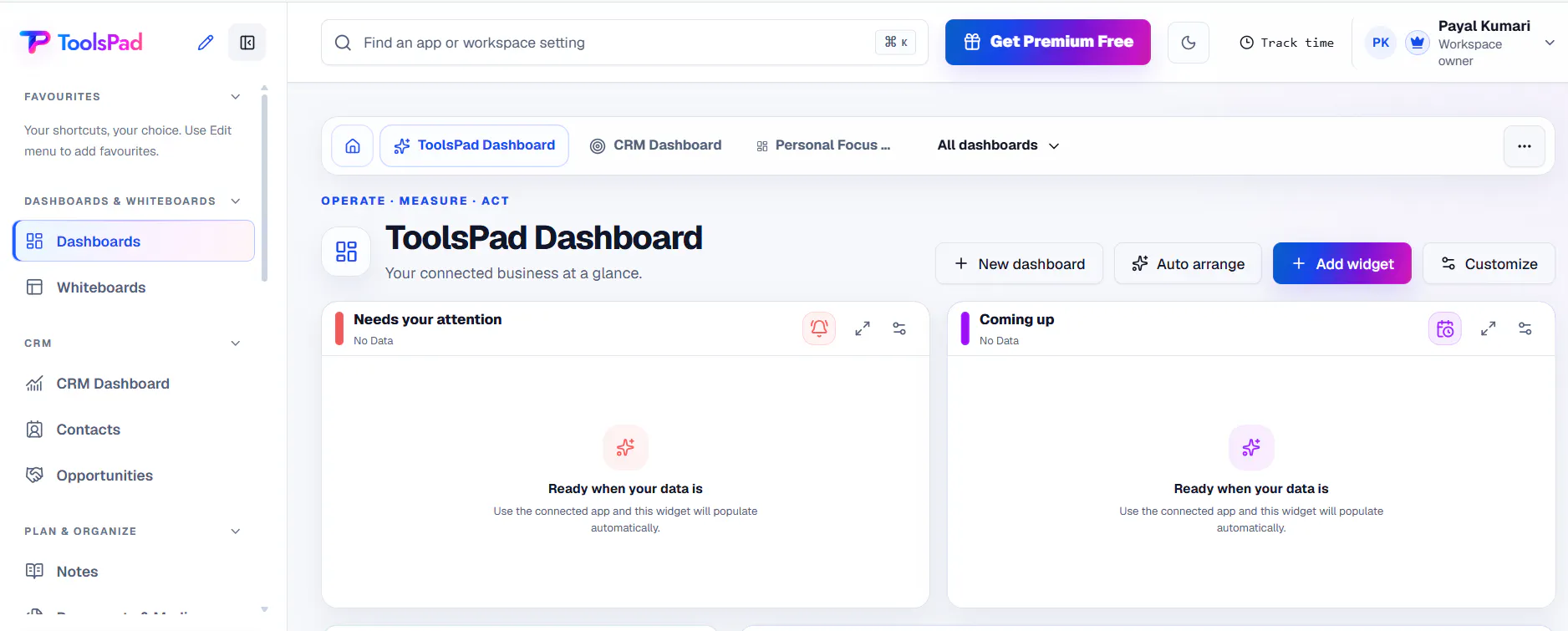Expand the user account menu chevron

point(1550,43)
